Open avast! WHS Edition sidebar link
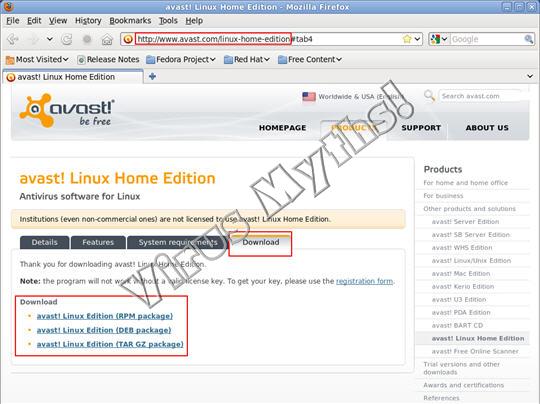The image size is (540, 404). pyautogui.click(x=462, y=248)
